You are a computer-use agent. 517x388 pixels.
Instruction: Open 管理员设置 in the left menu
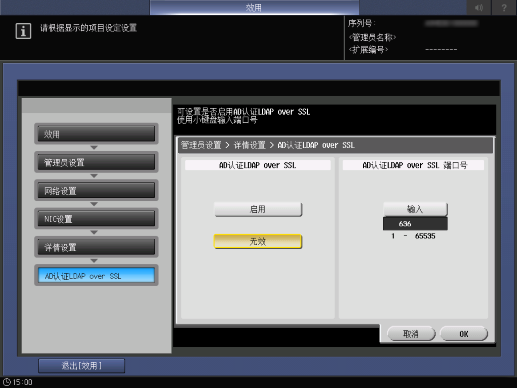point(96,162)
